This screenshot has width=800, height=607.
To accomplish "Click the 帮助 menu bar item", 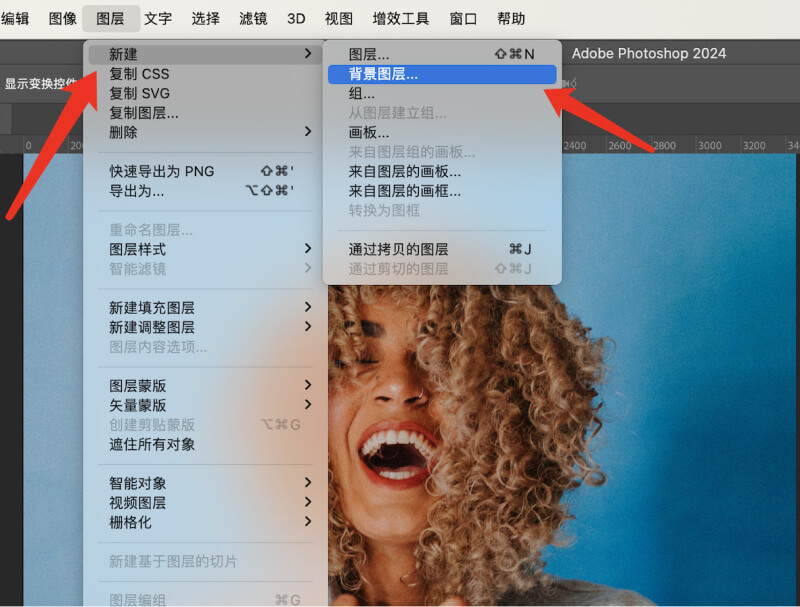I will [510, 19].
